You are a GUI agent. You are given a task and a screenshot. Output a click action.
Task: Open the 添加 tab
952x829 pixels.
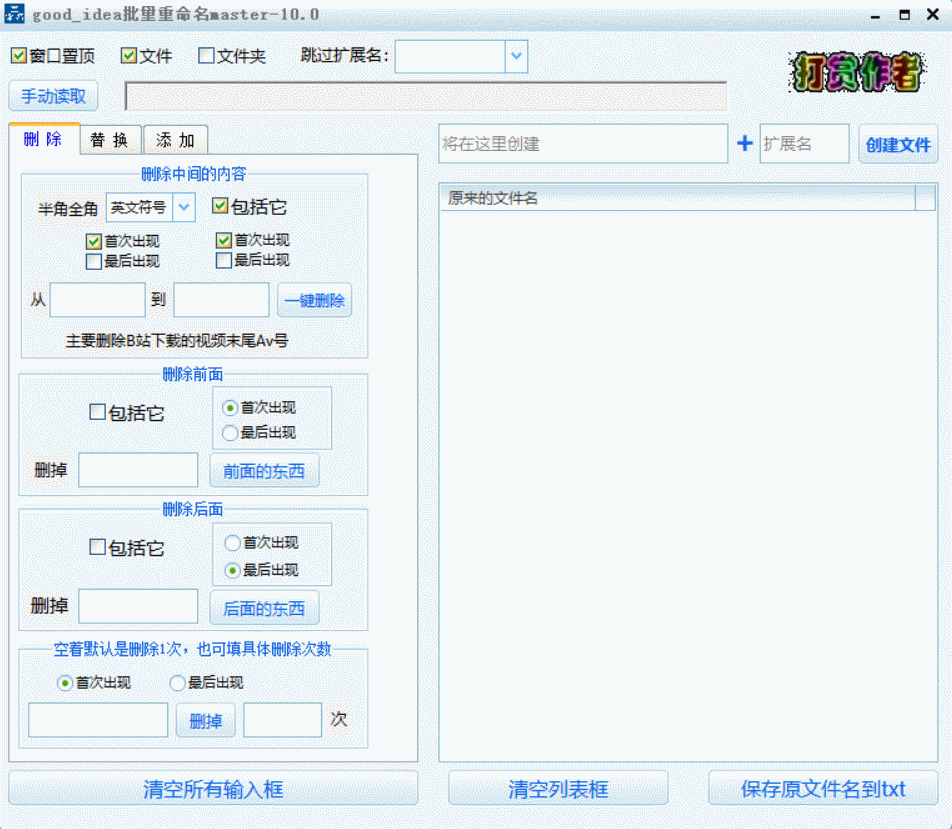(x=175, y=140)
